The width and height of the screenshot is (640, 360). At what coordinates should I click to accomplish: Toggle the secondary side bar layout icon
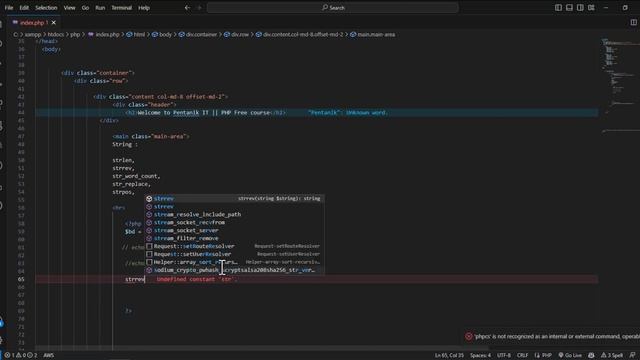pyautogui.click(x=580, y=7)
